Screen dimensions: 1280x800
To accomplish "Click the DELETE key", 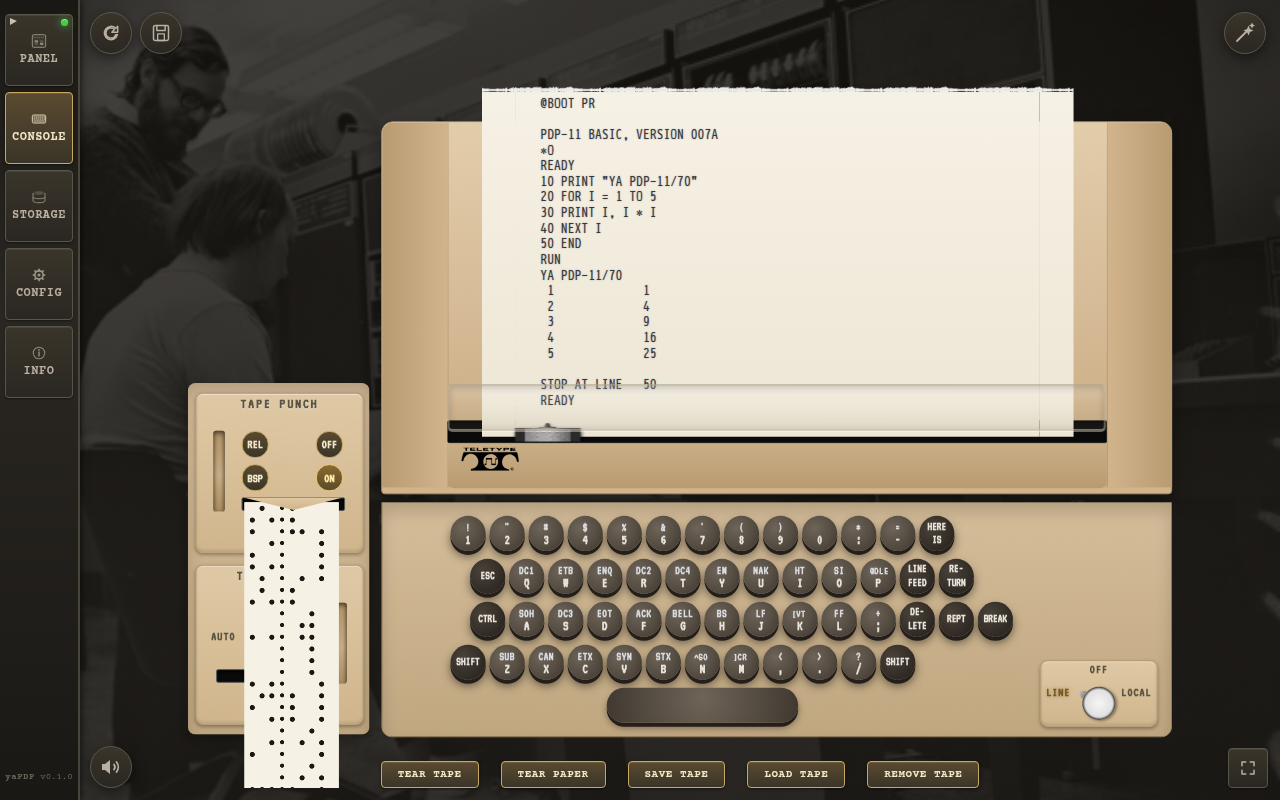I will pos(917,620).
